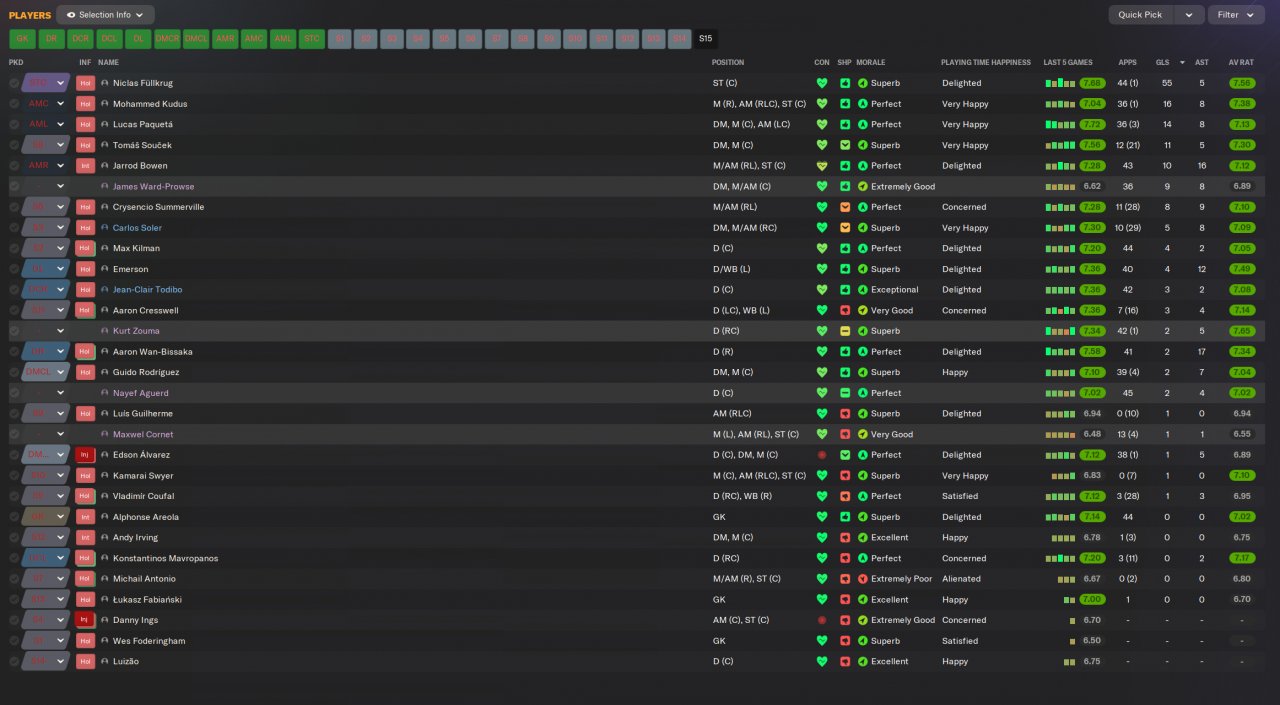The width and height of the screenshot is (1280, 705).
Task: View Kurt Zouma's yellow sharpness icon
Action: pyautogui.click(x=845, y=331)
